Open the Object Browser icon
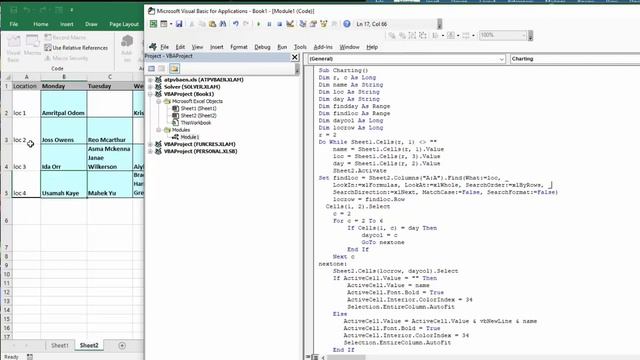The height and width of the screenshot is (360, 640). tap(324, 24)
